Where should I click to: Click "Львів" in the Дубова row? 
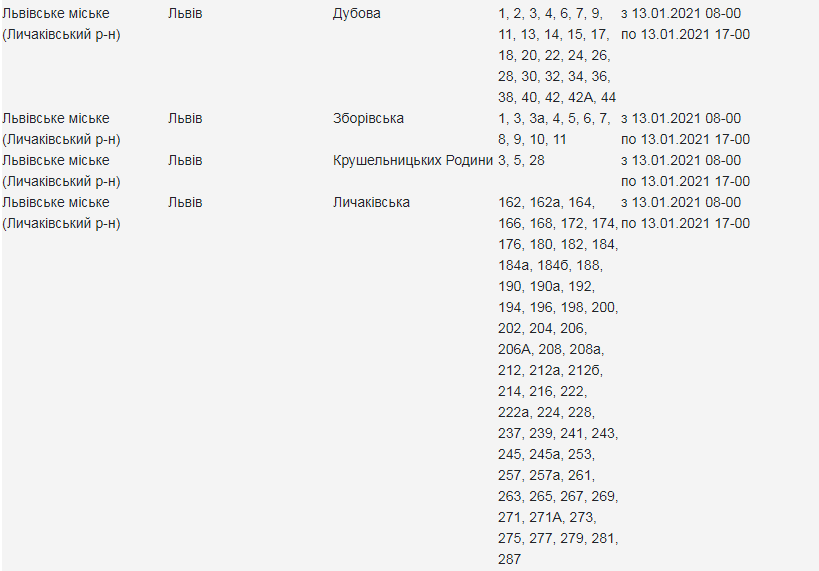185,14
